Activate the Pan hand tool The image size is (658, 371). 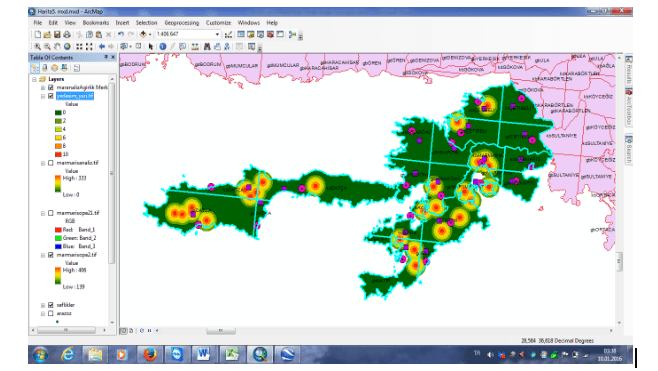click(x=57, y=47)
